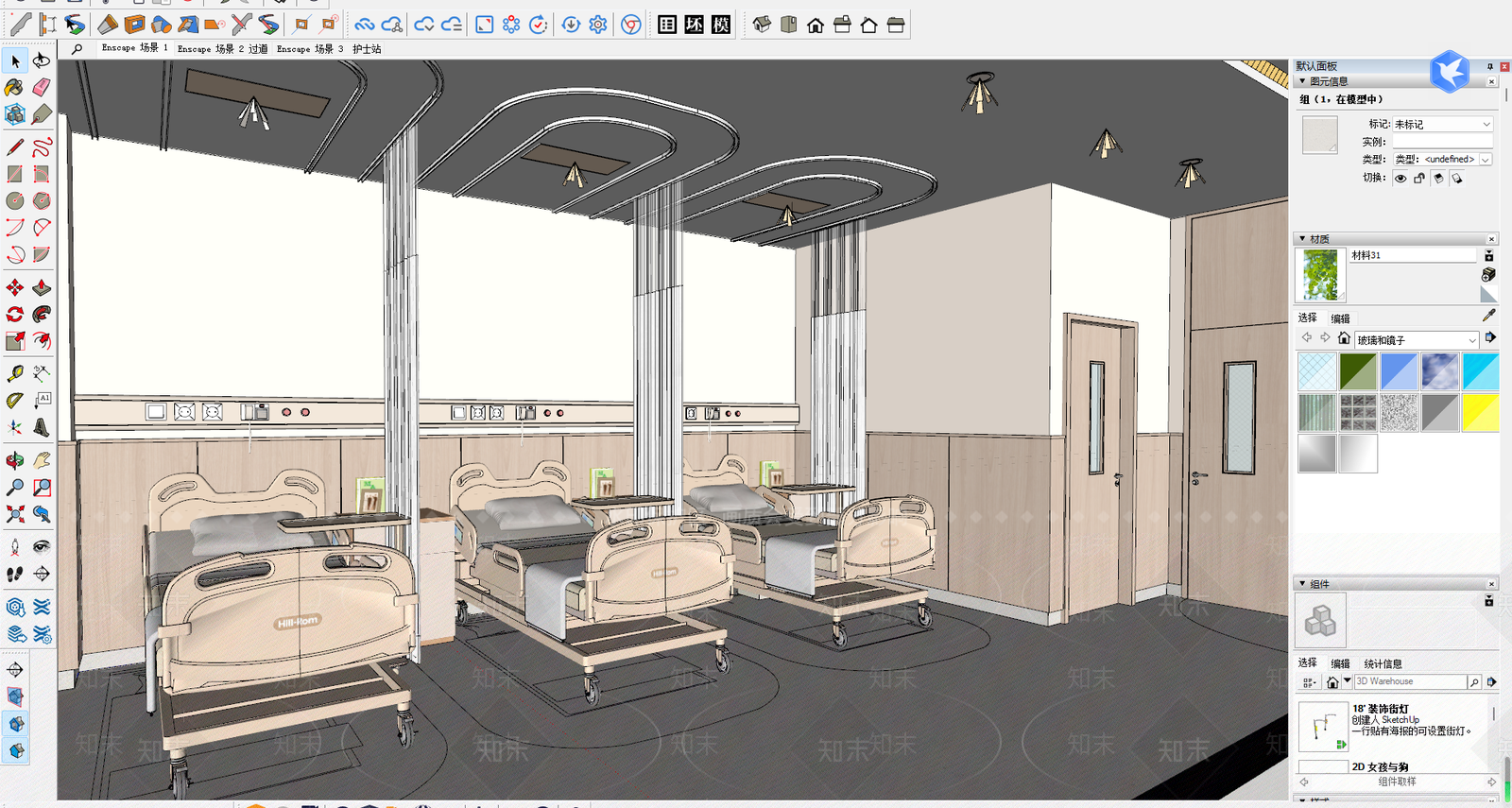This screenshot has width=1512, height=808.
Task: Switch to Enscape 场景 1 tab
Action: [135, 48]
